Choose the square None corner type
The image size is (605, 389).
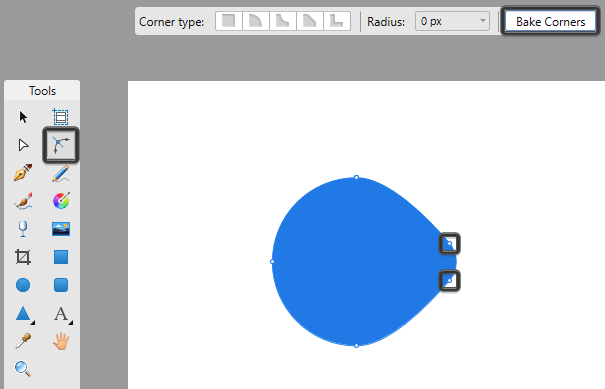[x=229, y=21]
